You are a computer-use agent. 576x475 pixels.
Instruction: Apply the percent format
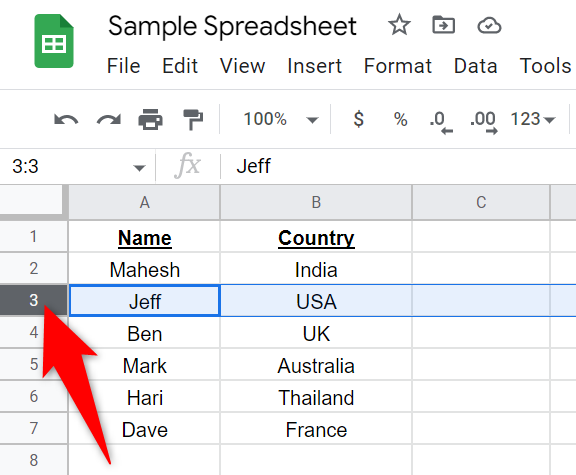[400, 119]
